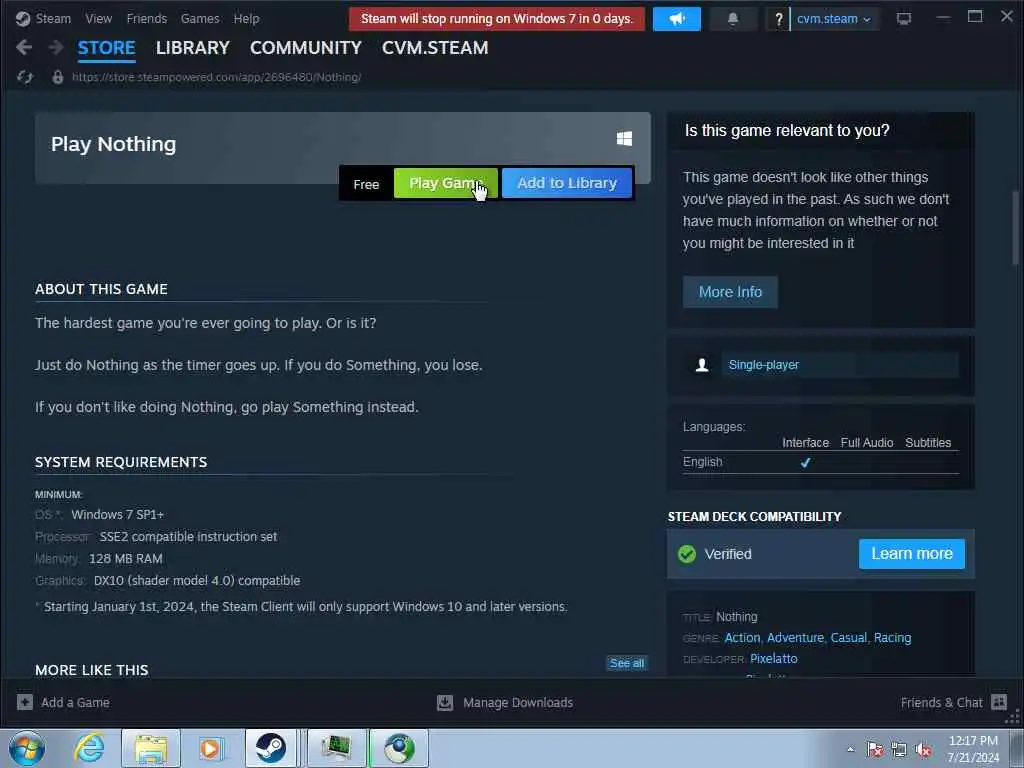The image size is (1024, 768).
Task: Switch to Steam taskbar button
Action: (271, 748)
